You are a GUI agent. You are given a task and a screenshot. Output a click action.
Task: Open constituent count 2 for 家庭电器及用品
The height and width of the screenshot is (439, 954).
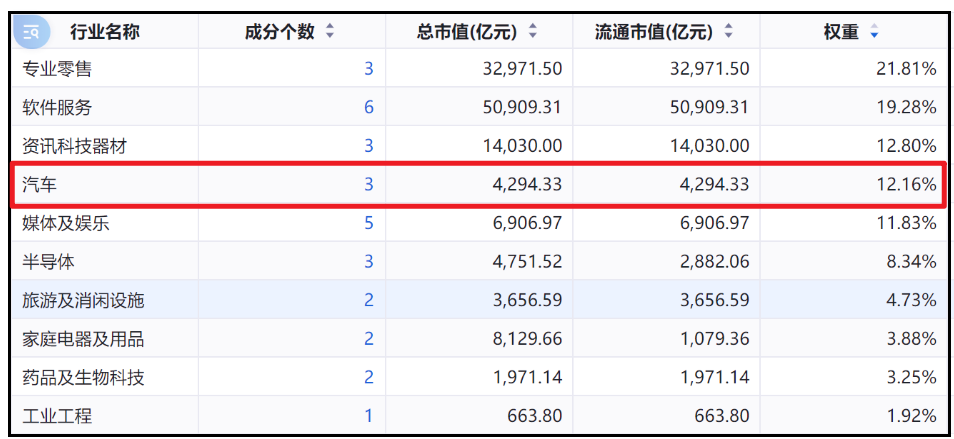tap(369, 339)
